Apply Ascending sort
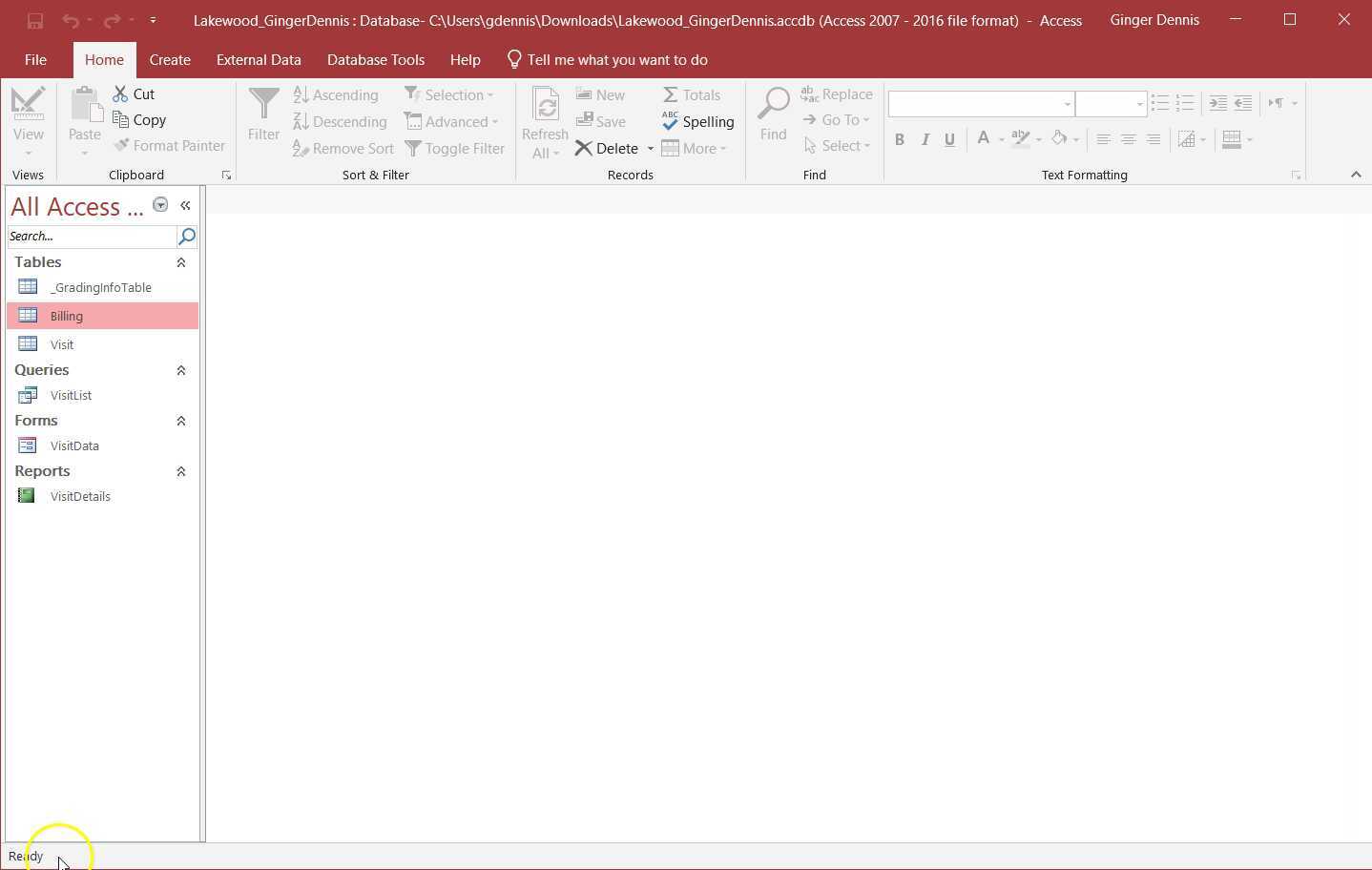 coord(336,94)
